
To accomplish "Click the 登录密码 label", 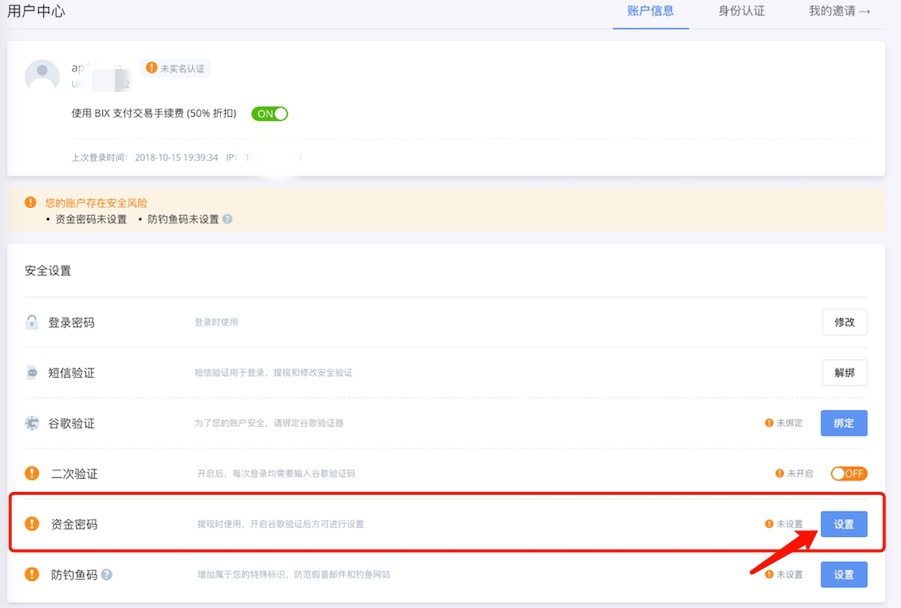I will 71,322.
